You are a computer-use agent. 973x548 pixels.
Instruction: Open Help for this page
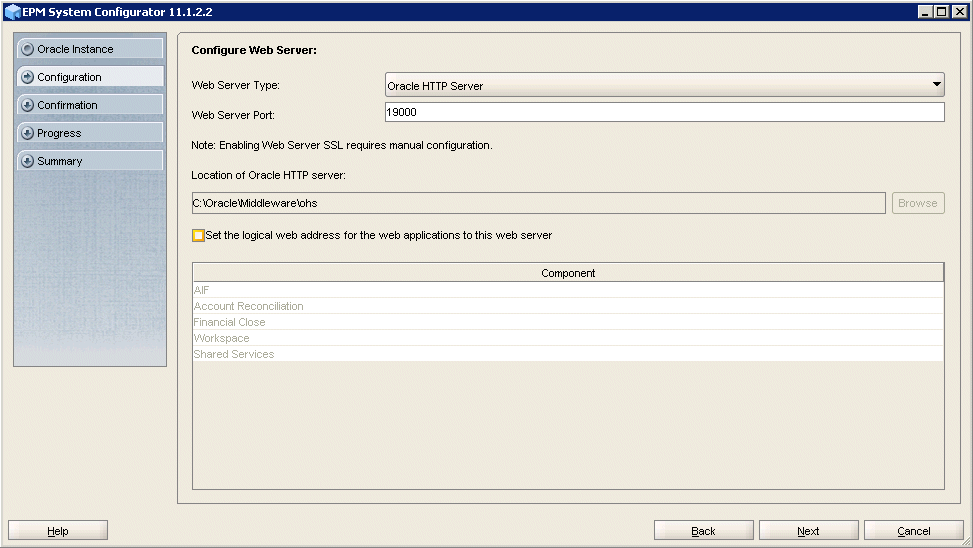click(58, 531)
